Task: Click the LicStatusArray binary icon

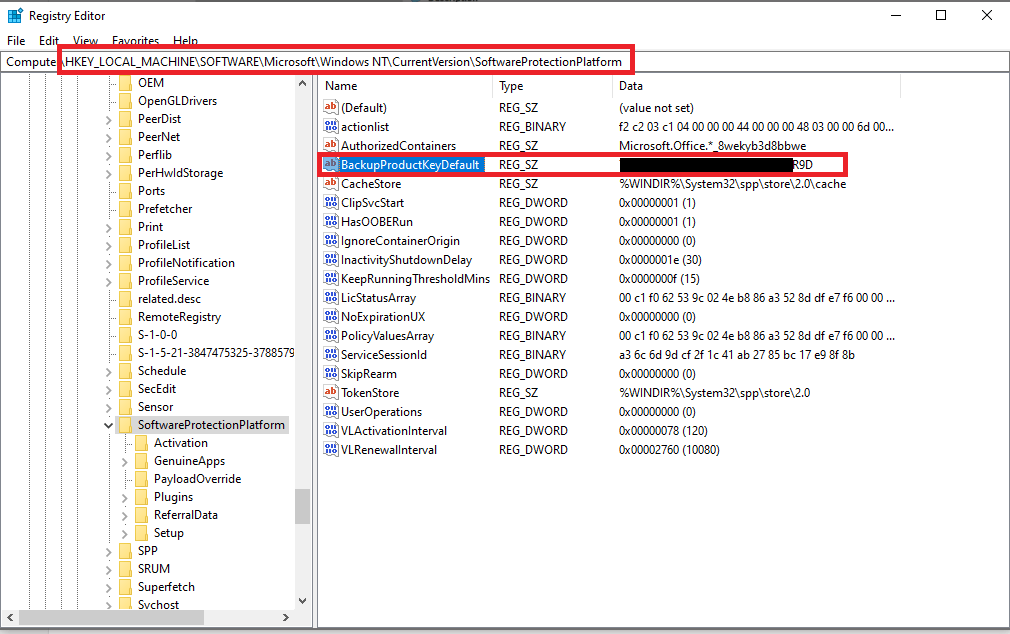Action: (330, 297)
